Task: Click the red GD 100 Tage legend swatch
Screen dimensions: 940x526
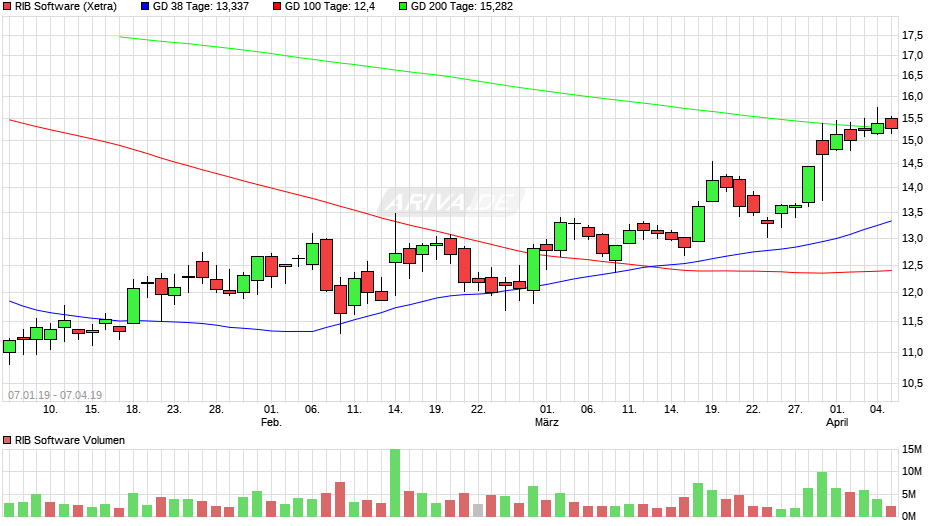Action: 276,7
